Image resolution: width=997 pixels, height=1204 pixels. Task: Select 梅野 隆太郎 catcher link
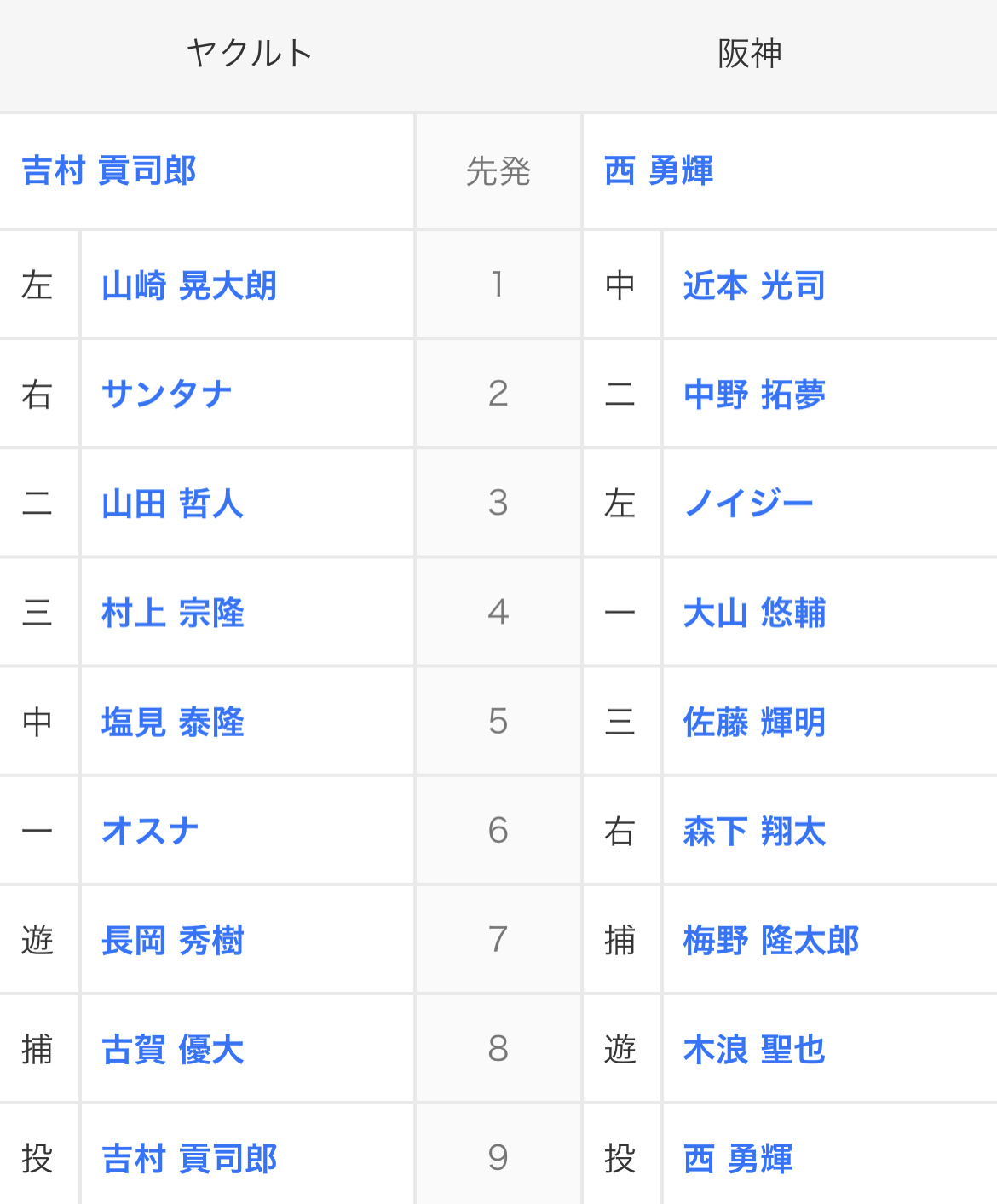click(771, 941)
